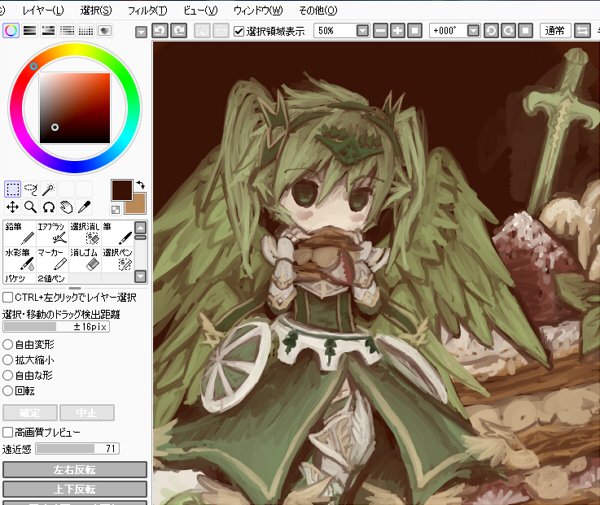Select the hand pan tool
Viewport: 600px width, 505px height.
66,207
